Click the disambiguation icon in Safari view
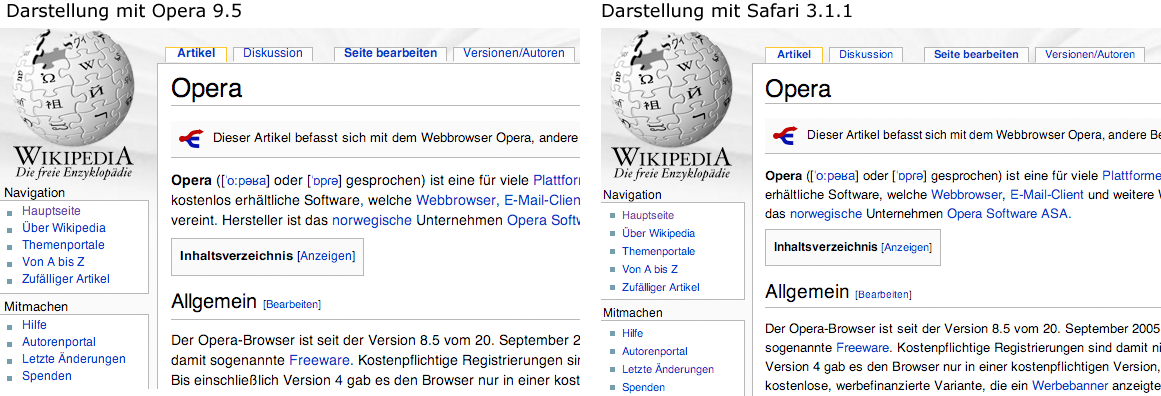Viewport: 1161px width, 396px height. pos(784,135)
